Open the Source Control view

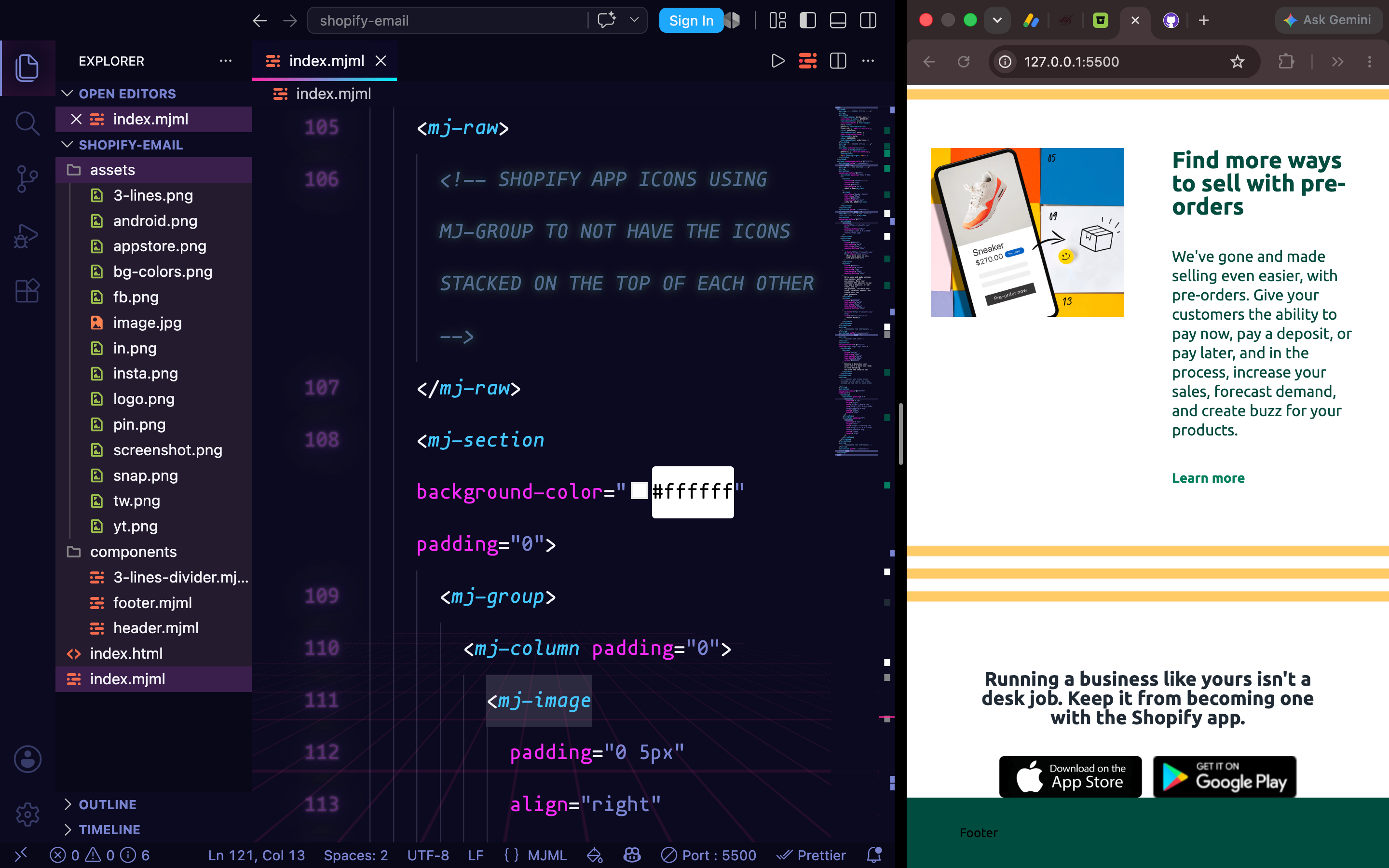27,179
